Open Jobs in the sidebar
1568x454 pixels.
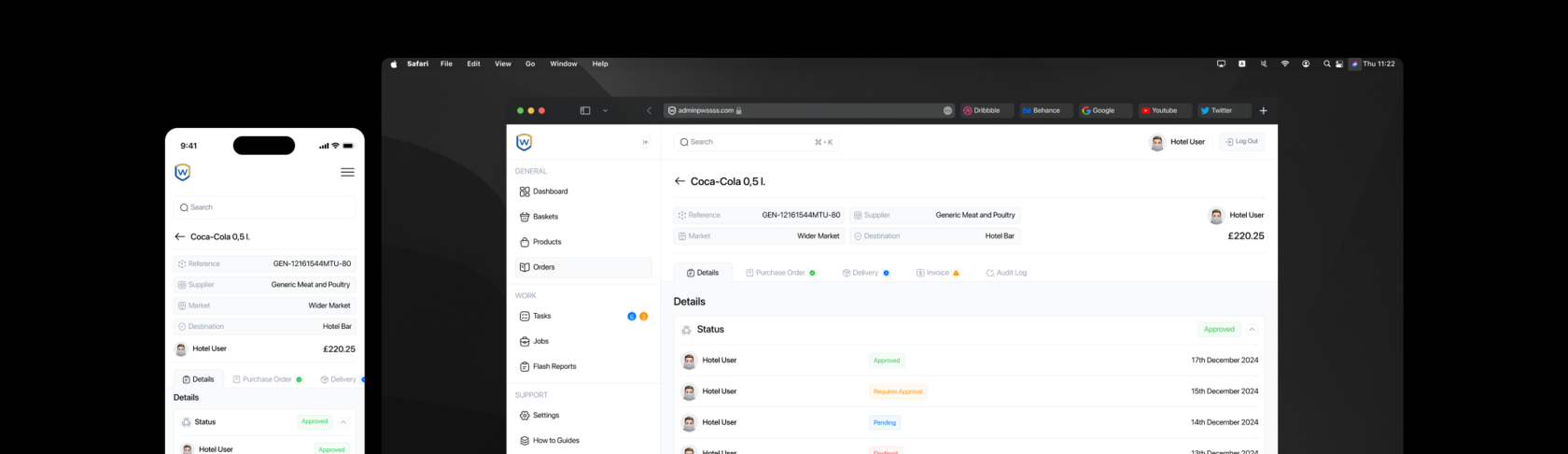click(583, 341)
